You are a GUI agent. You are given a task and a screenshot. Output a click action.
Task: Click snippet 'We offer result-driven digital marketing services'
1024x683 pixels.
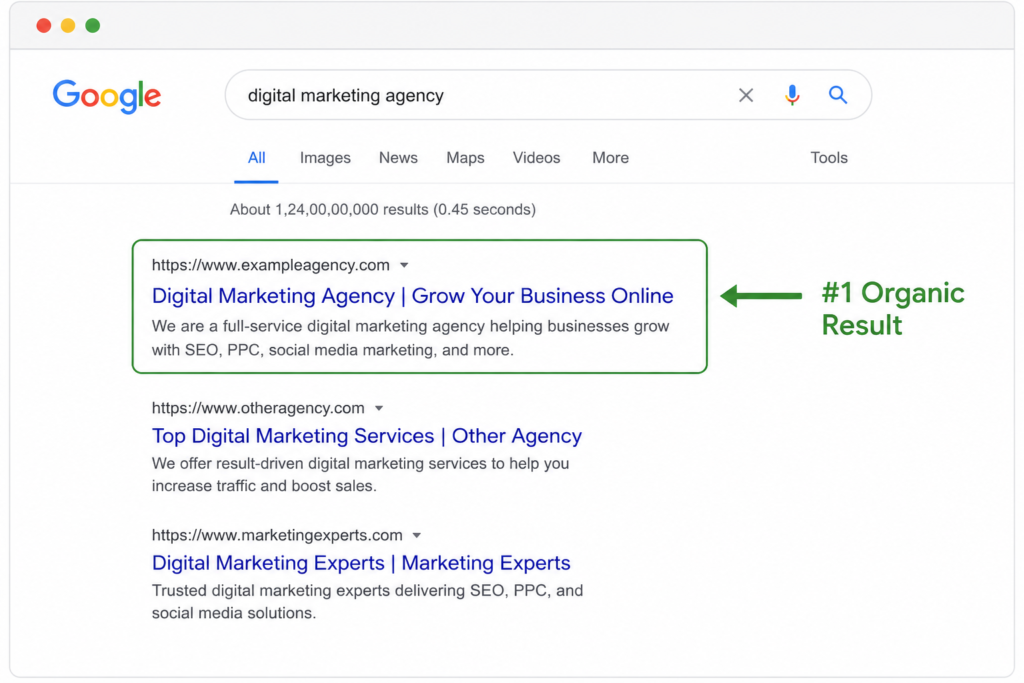360,475
